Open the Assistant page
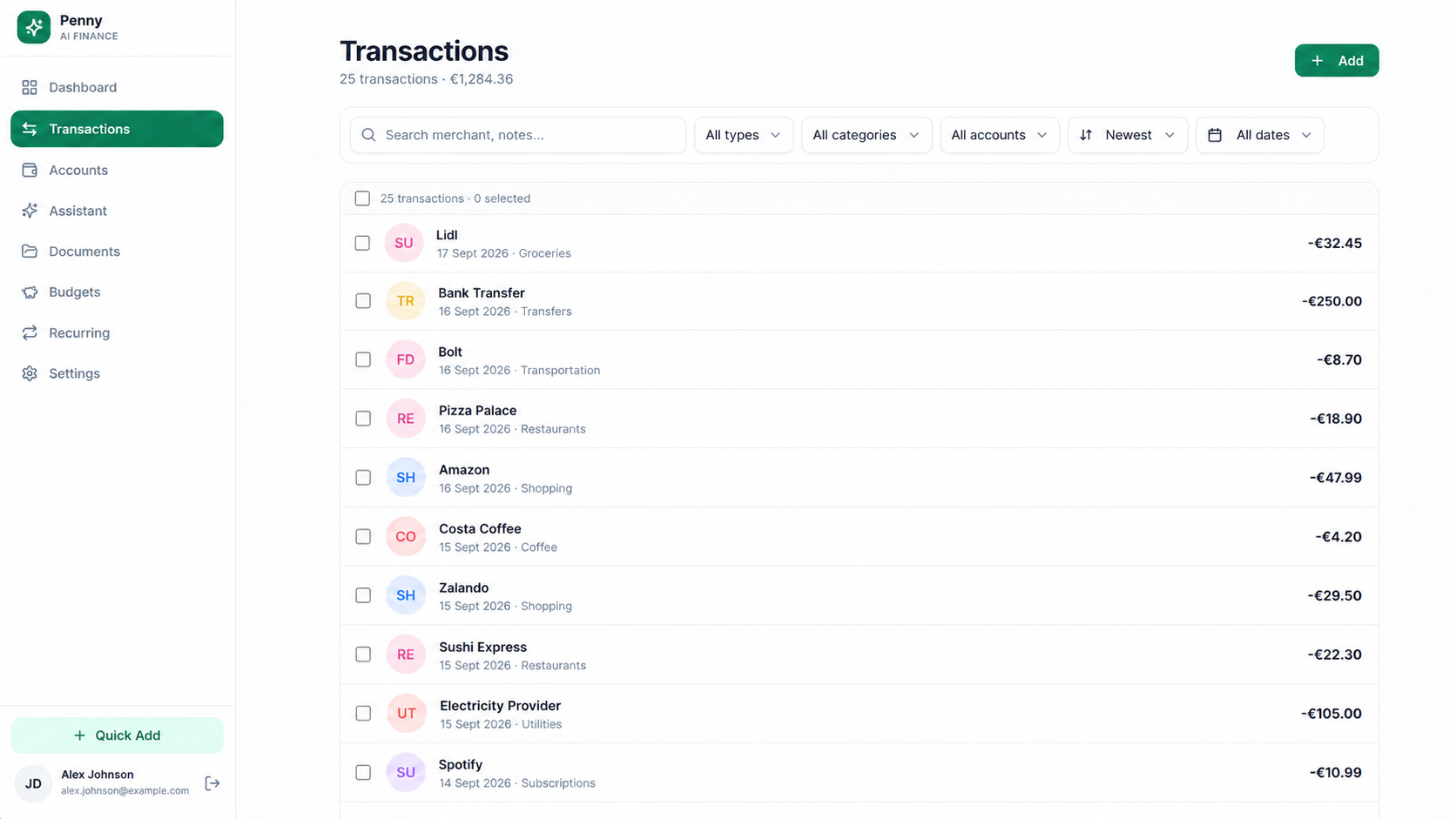The width and height of the screenshot is (1456, 819). (x=117, y=211)
